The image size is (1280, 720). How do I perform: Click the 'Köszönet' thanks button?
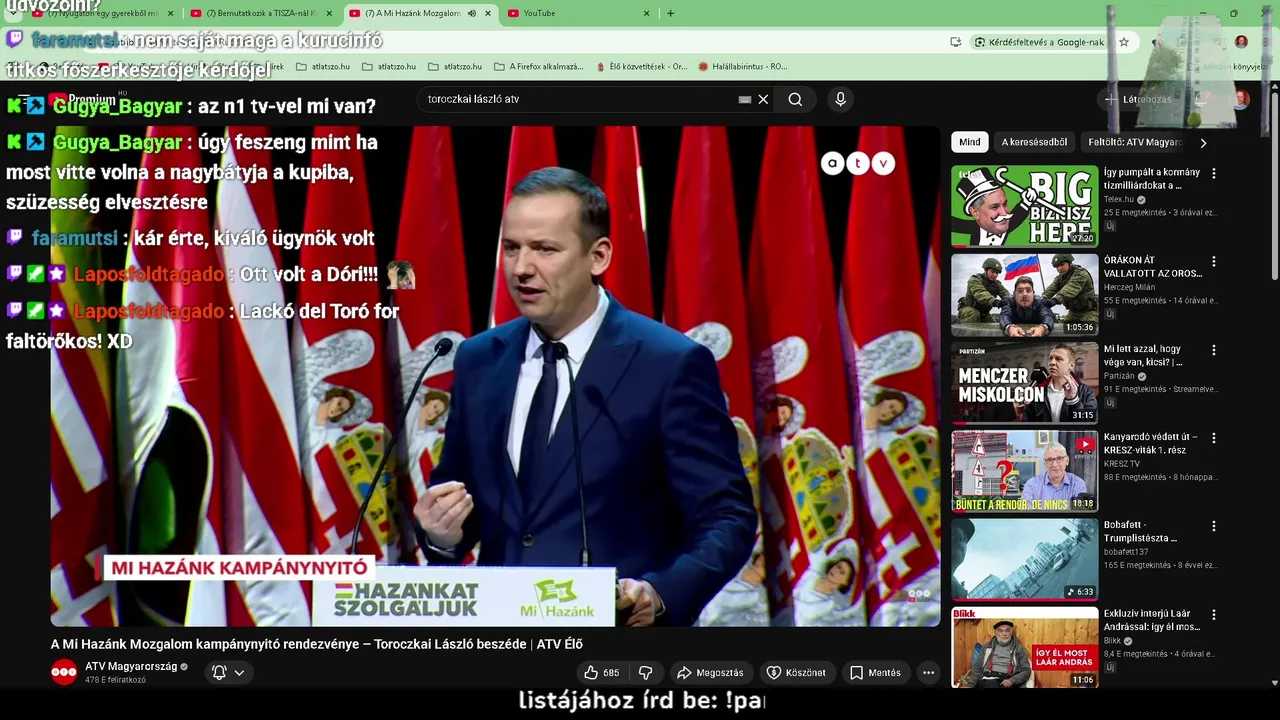[x=797, y=673]
